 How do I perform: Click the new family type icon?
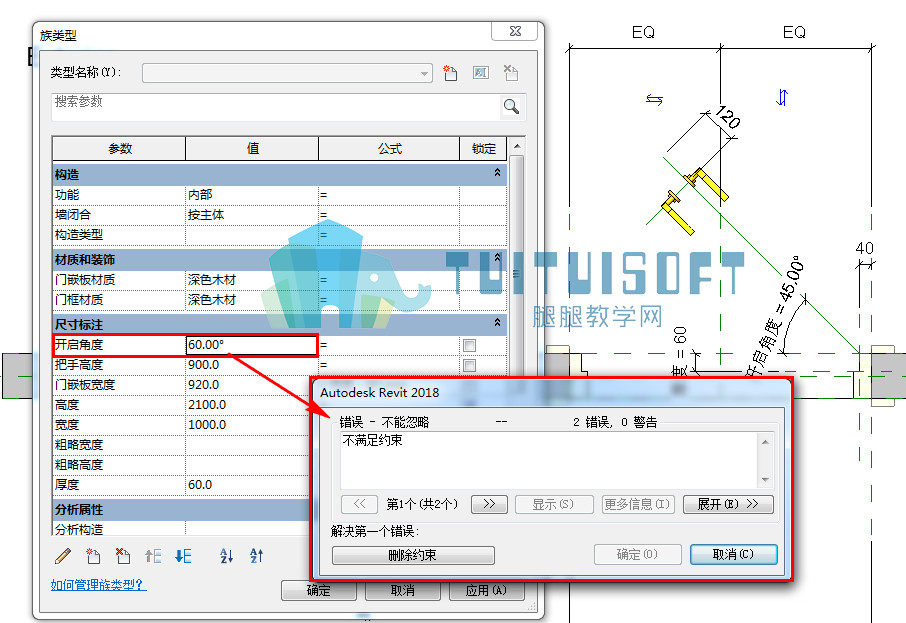450,73
